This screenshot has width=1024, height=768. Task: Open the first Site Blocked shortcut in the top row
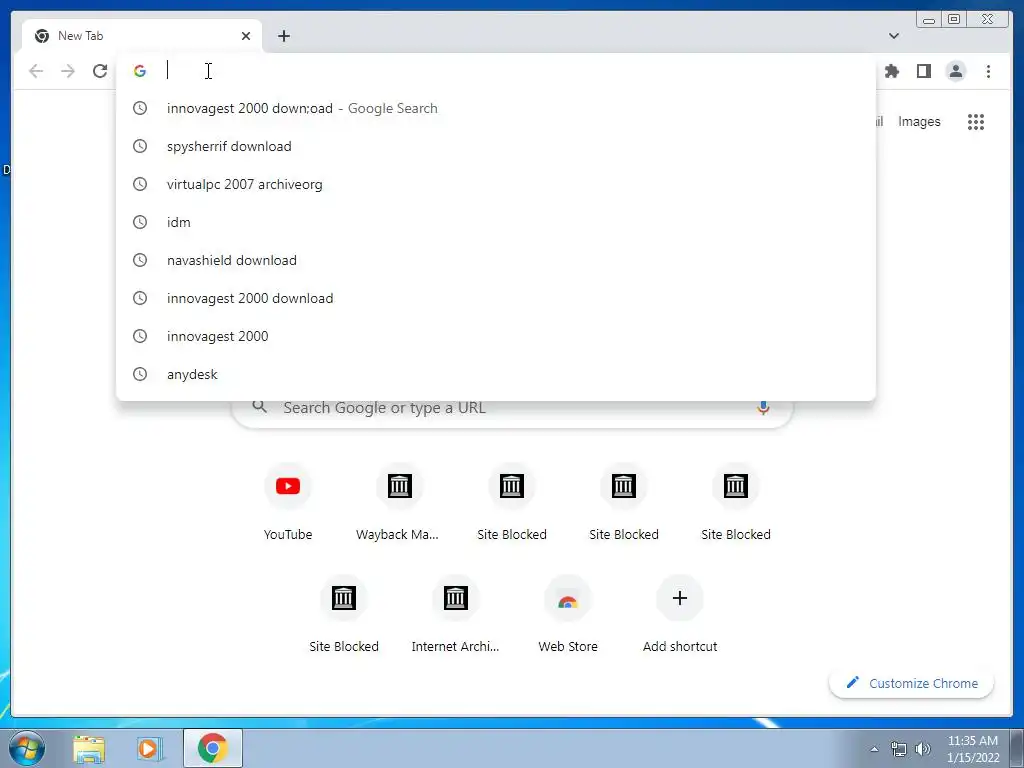pos(511,501)
